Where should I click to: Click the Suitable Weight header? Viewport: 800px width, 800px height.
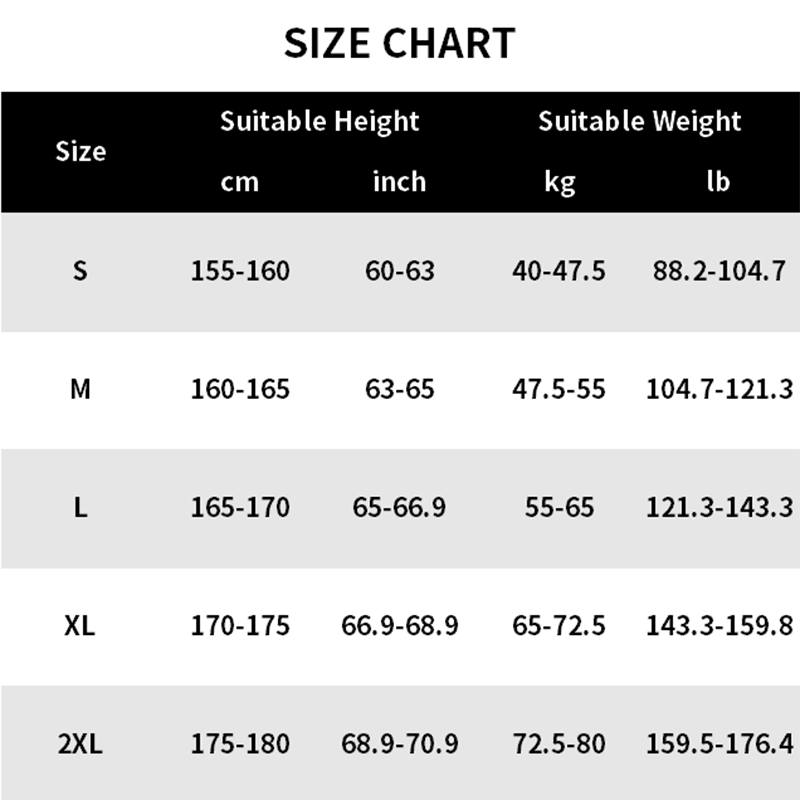[640, 122]
